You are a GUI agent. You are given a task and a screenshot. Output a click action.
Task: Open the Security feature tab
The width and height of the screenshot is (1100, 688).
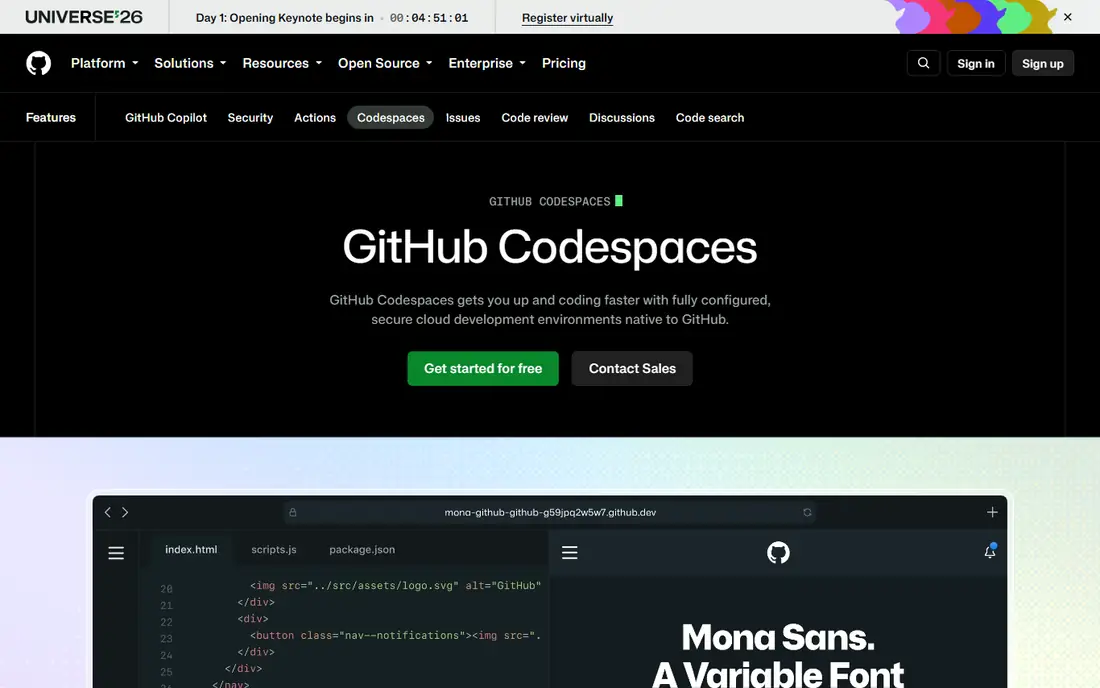(x=250, y=118)
